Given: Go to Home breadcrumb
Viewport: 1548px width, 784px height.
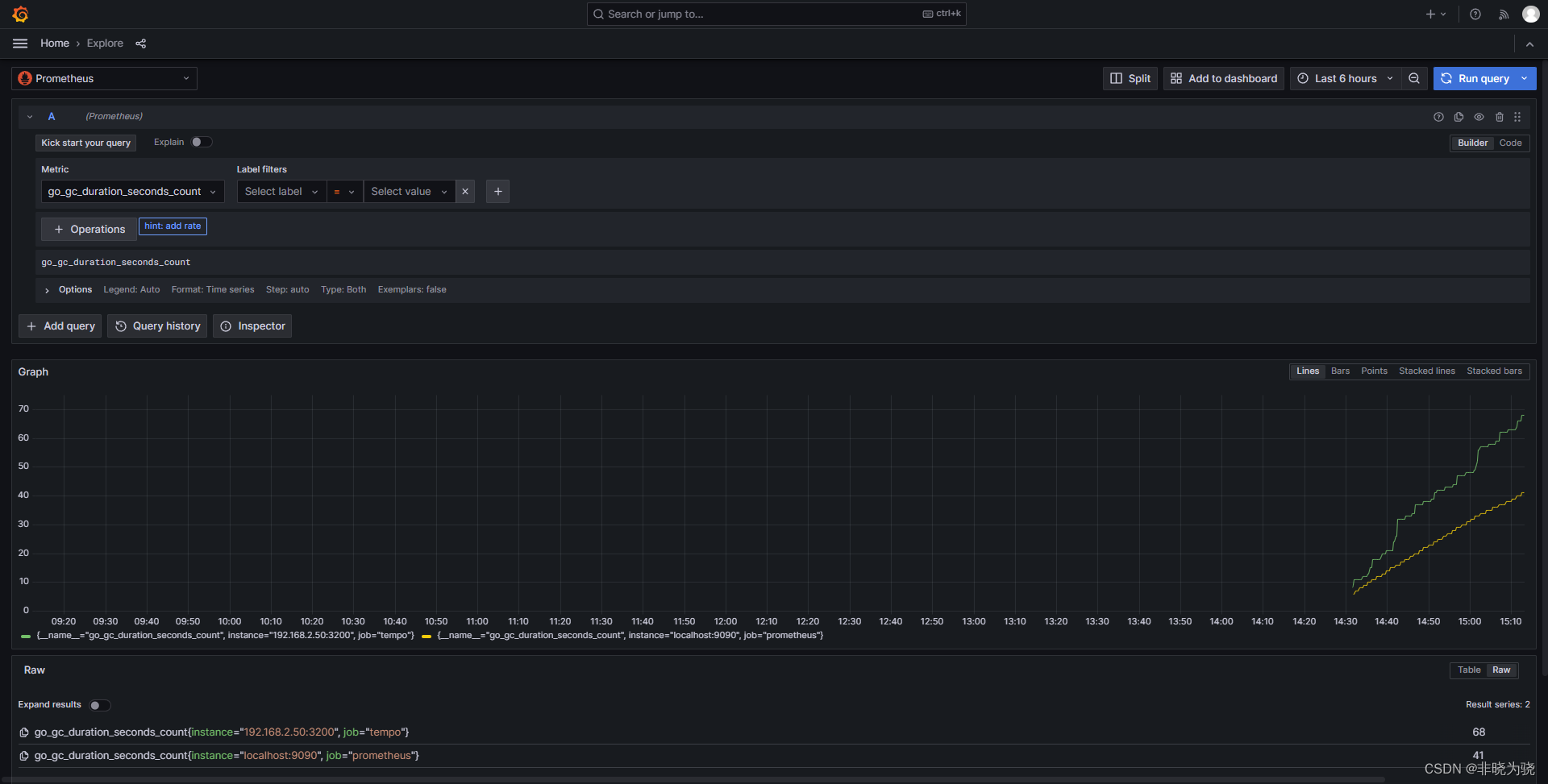Looking at the screenshot, I should click(55, 44).
